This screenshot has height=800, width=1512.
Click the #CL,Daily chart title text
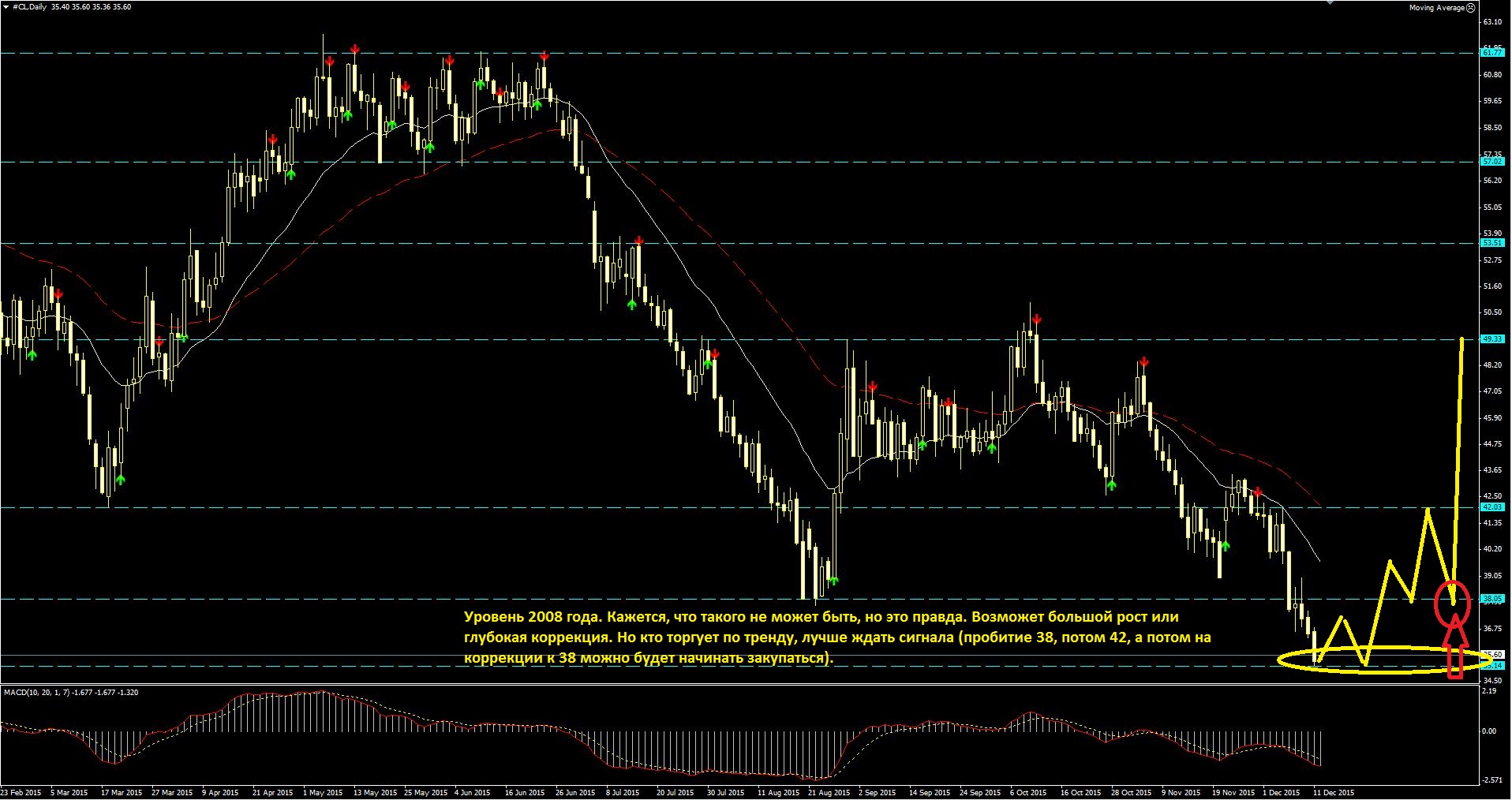[x=28, y=7]
